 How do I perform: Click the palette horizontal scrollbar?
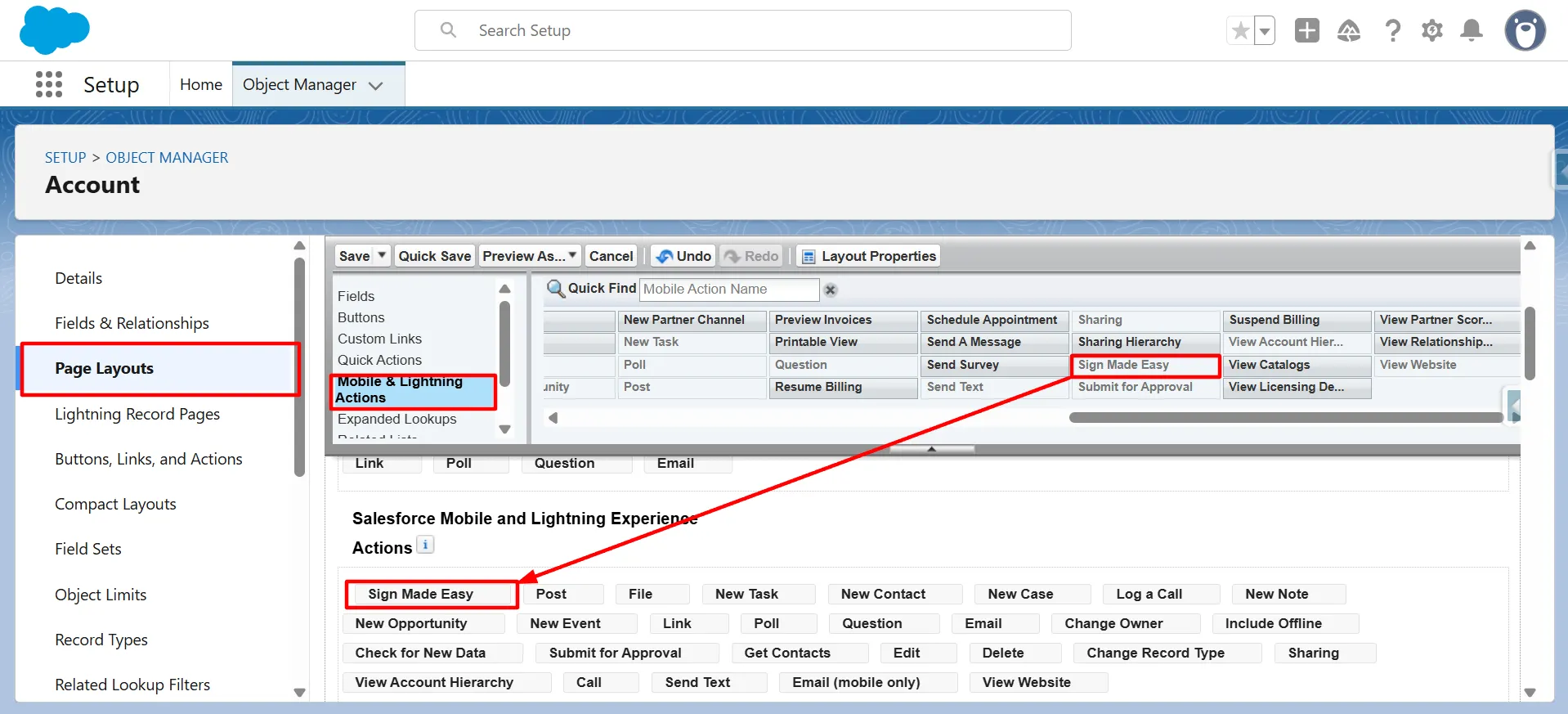[1285, 418]
